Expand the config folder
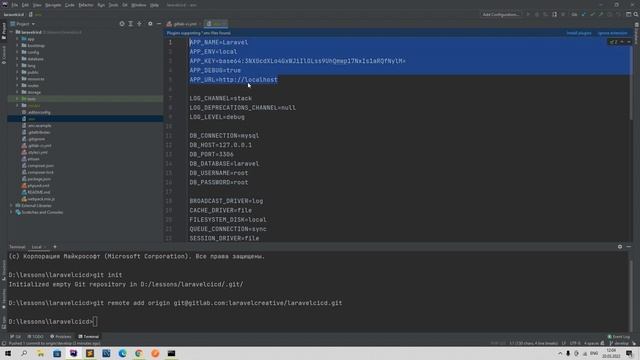The width and height of the screenshot is (640, 360). coord(17,52)
